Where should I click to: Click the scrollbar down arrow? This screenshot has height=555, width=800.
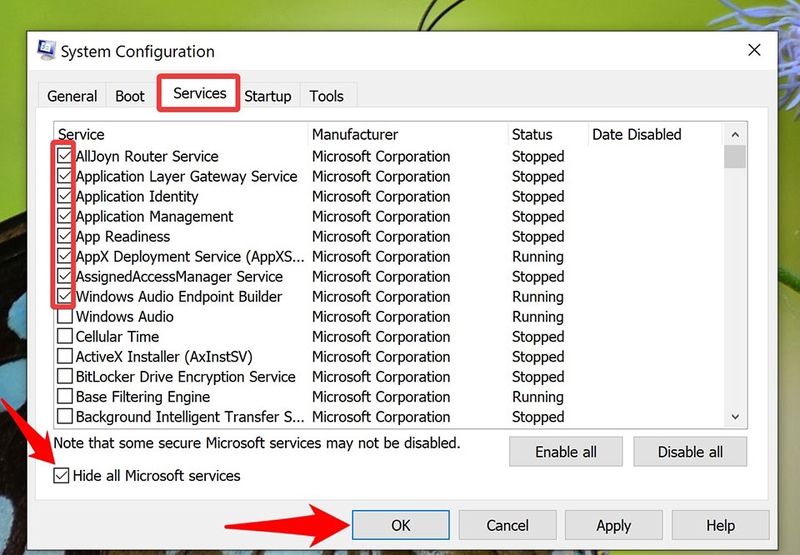pyautogui.click(x=735, y=416)
